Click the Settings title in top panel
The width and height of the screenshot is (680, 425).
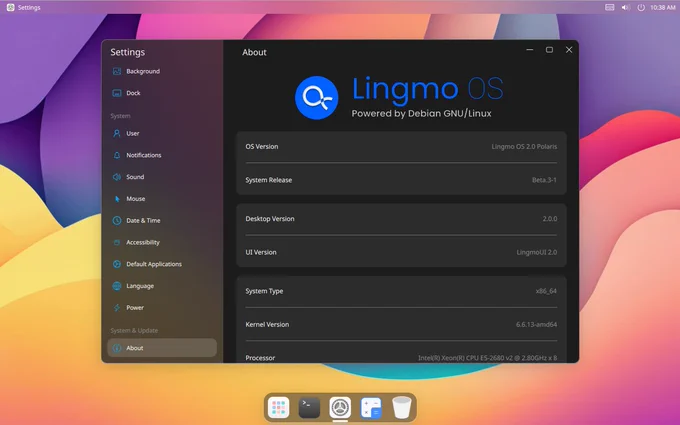(x=29, y=7)
